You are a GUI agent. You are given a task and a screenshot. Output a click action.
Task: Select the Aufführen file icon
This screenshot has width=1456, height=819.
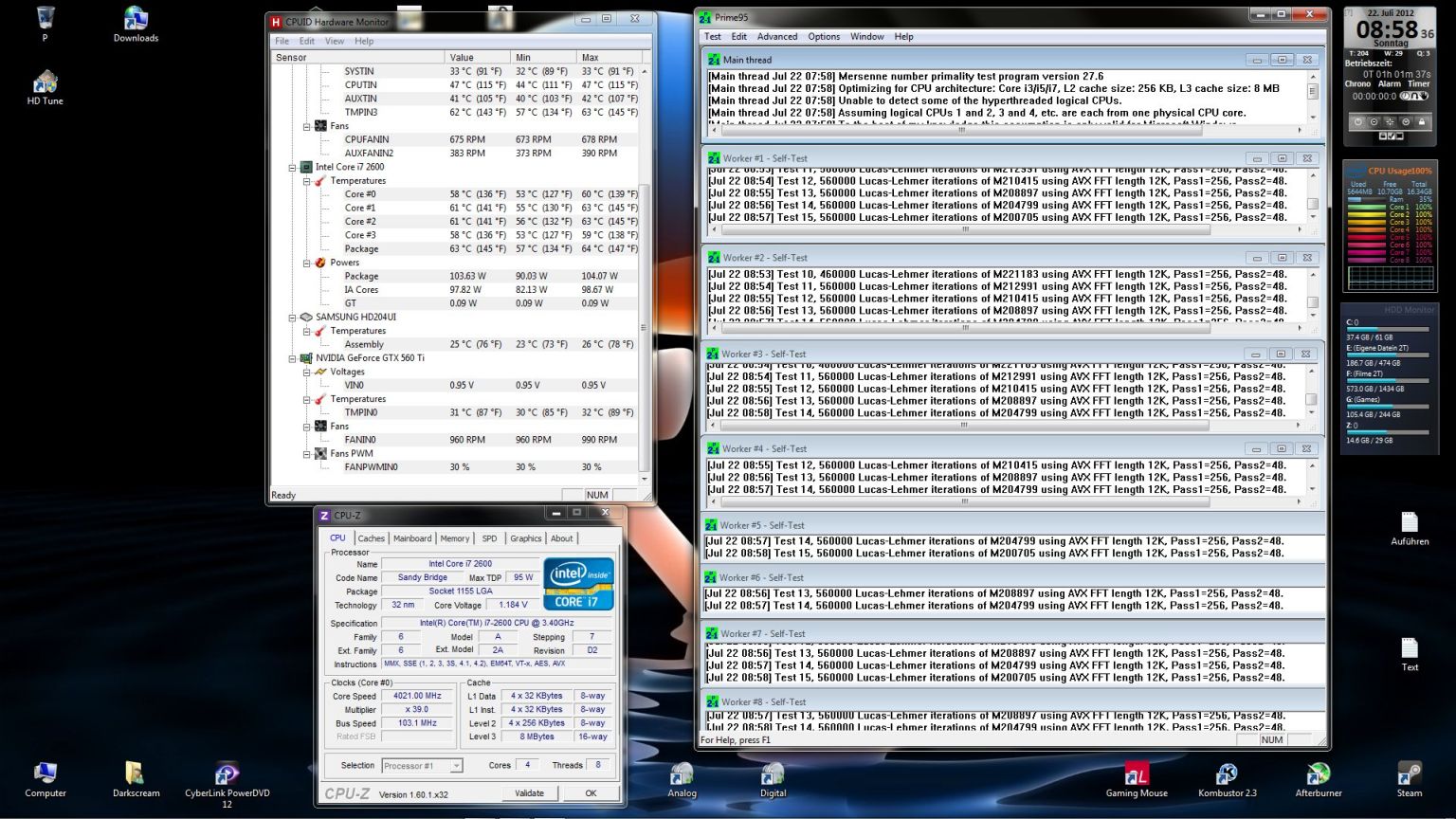1410,529
